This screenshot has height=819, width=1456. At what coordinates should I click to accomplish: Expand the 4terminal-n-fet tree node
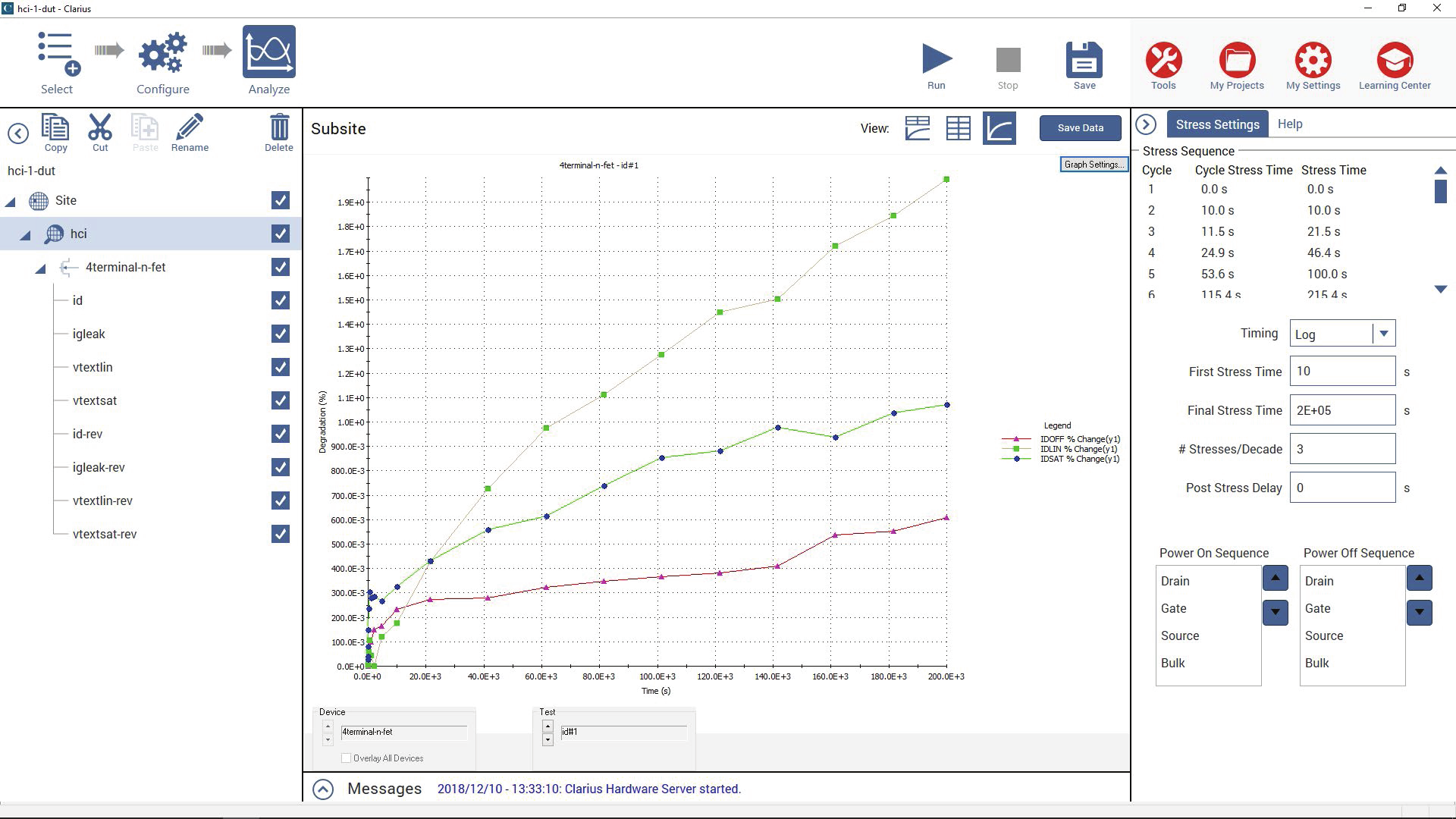click(42, 267)
